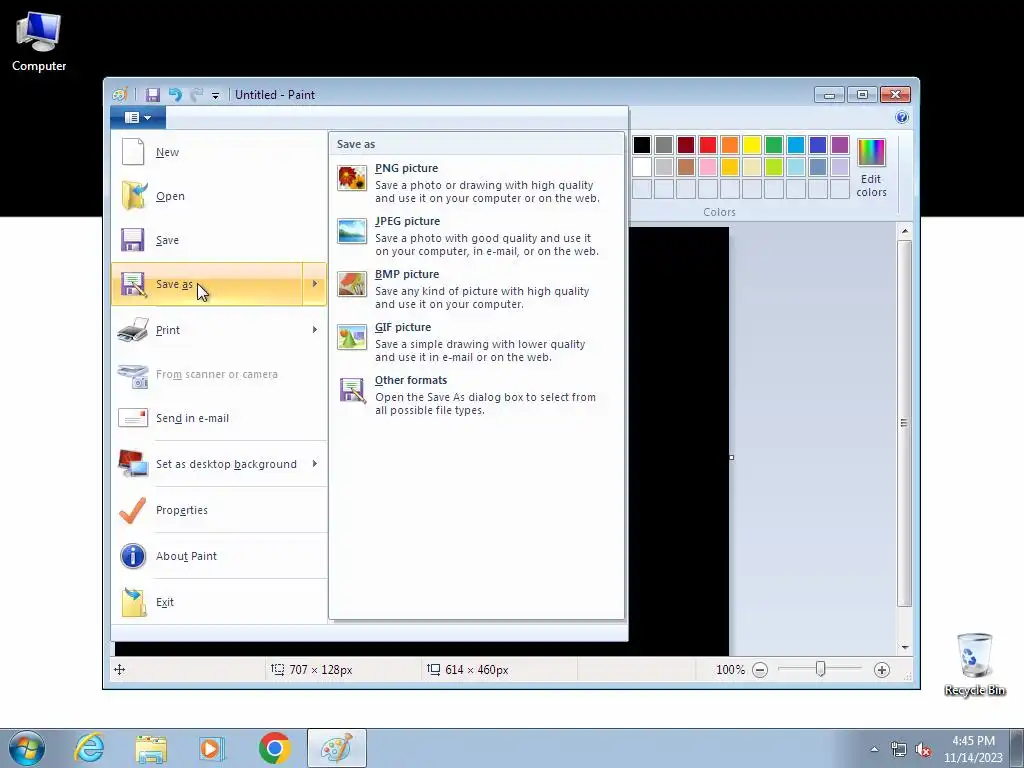
Task: Expand Set as desktop background submenu arrow
Action: pyautogui.click(x=315, y=464)
